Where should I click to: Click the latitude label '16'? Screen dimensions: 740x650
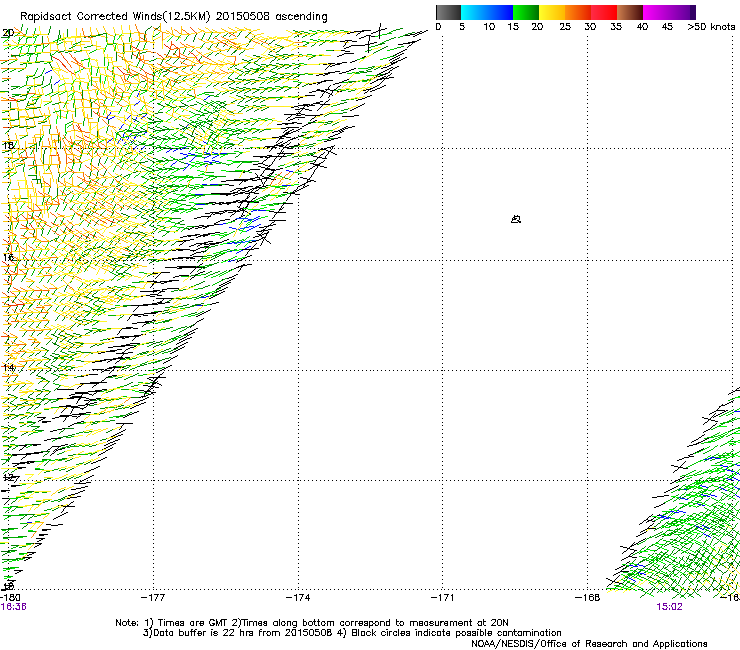(8, 258)
